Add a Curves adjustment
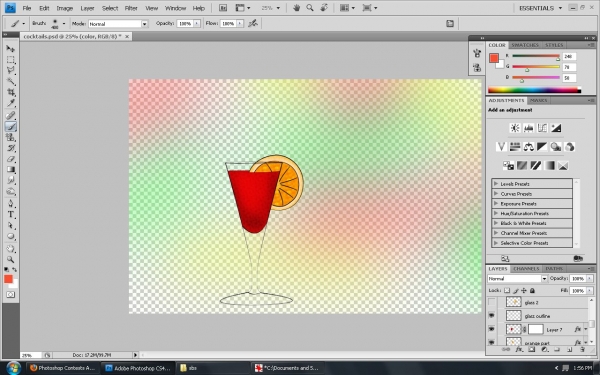The height and width of the screenshot is (375, 600). point(542,128)
